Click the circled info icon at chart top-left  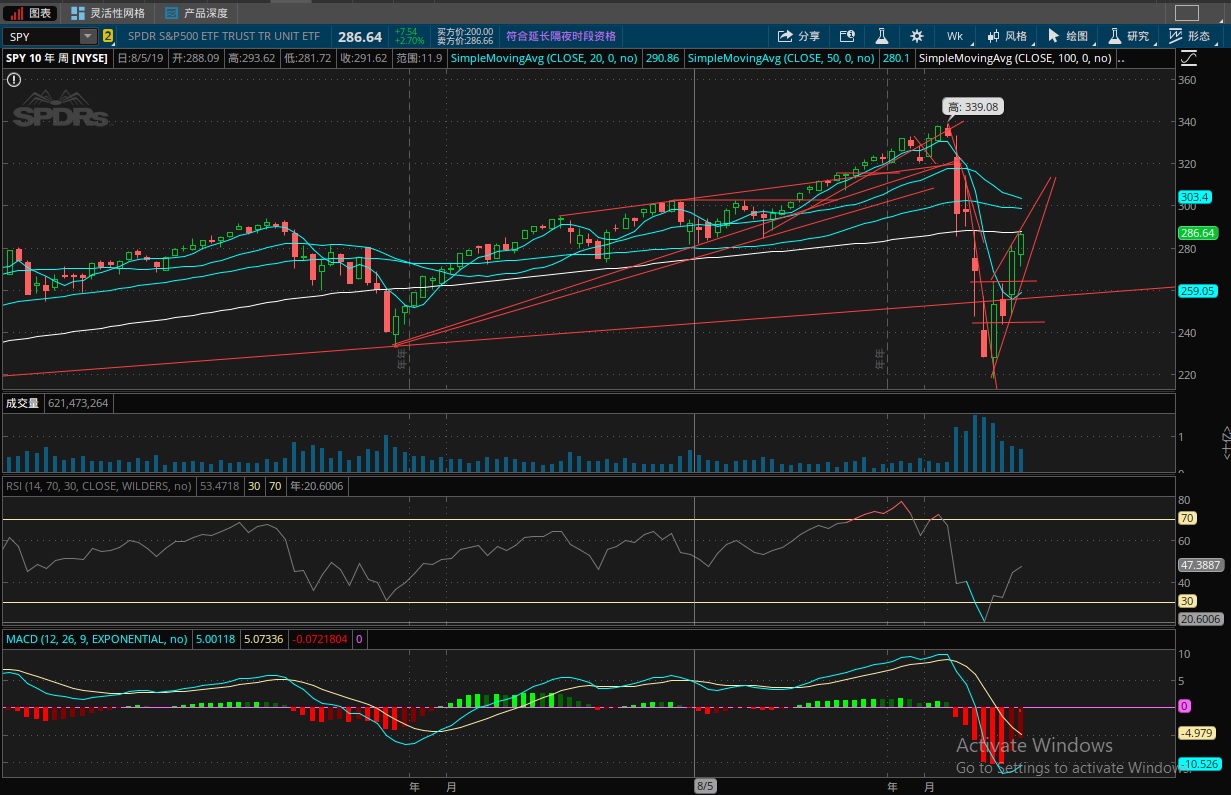click(14, 79)
